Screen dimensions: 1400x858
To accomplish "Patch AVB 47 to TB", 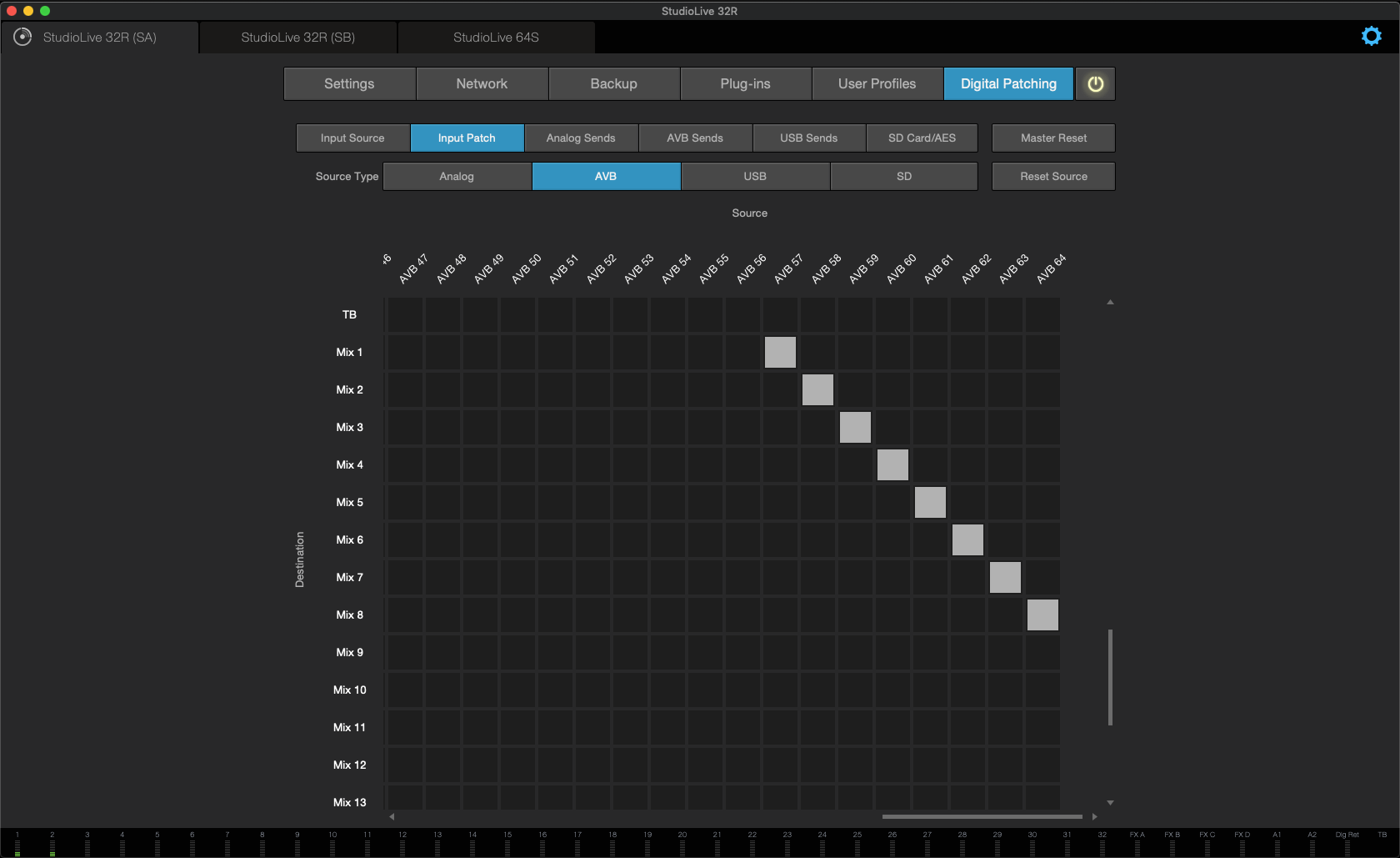I will 405,314.
